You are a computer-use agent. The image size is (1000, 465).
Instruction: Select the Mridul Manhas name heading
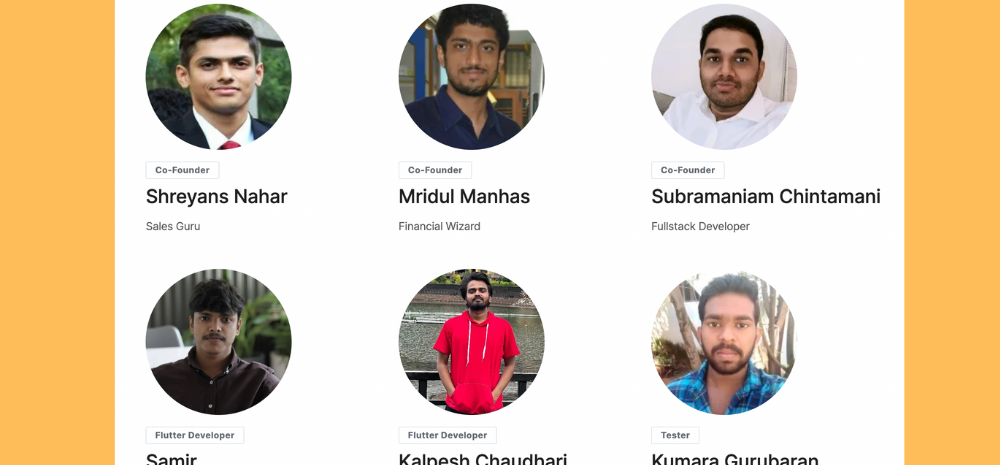click(464, 197)
